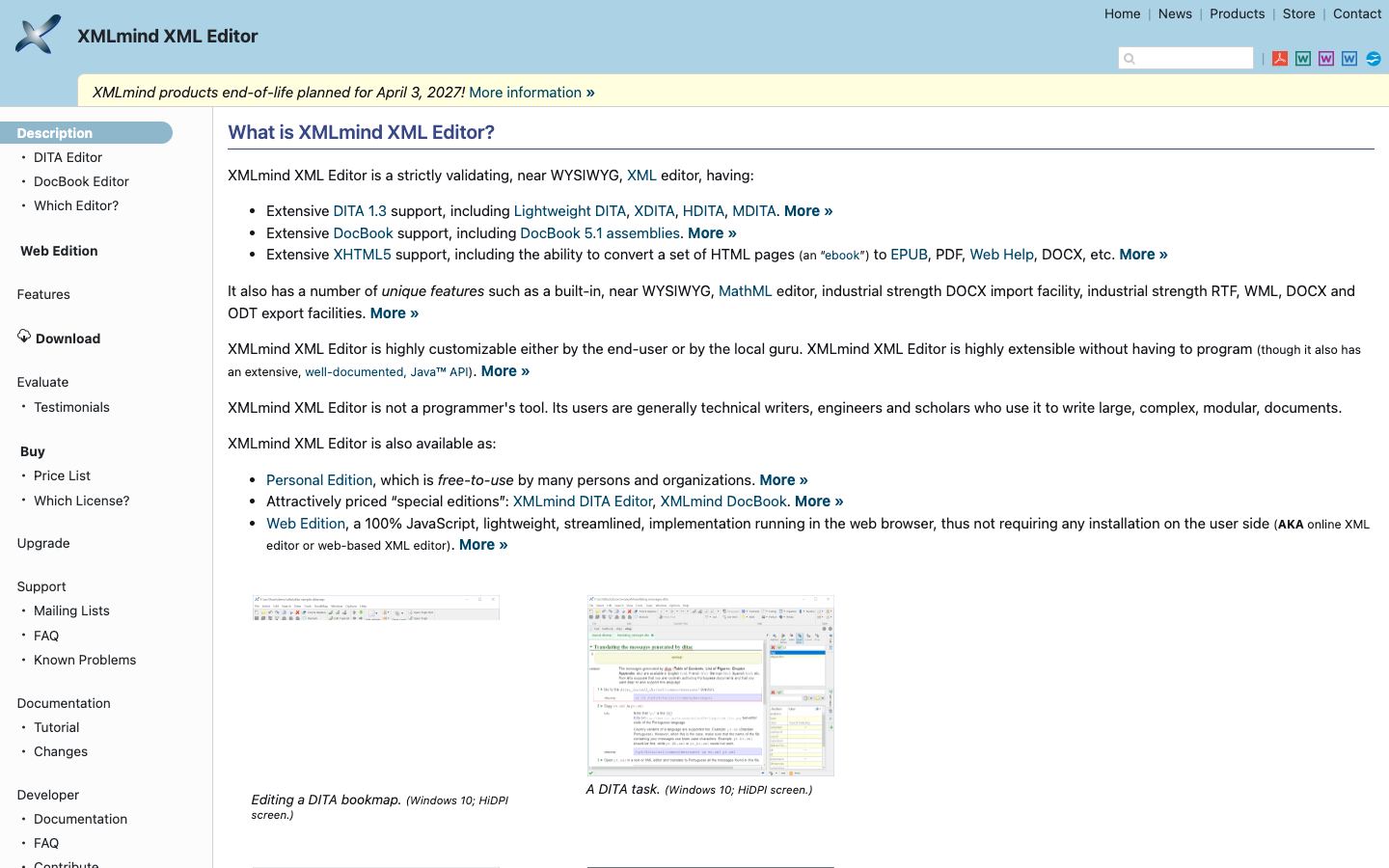Click XMLmind DITA Editor link
1389x868 pixels.
pos(583,502)
